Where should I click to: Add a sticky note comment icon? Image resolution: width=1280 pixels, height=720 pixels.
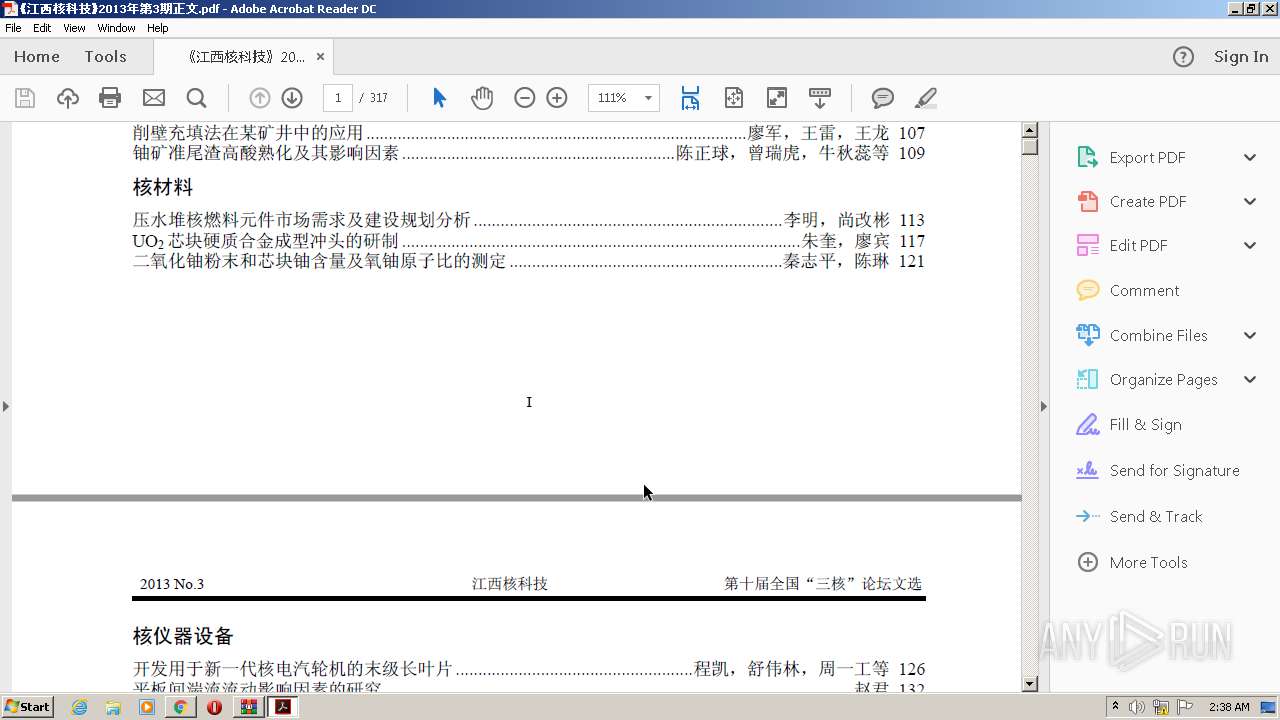(x=882, y=98)
